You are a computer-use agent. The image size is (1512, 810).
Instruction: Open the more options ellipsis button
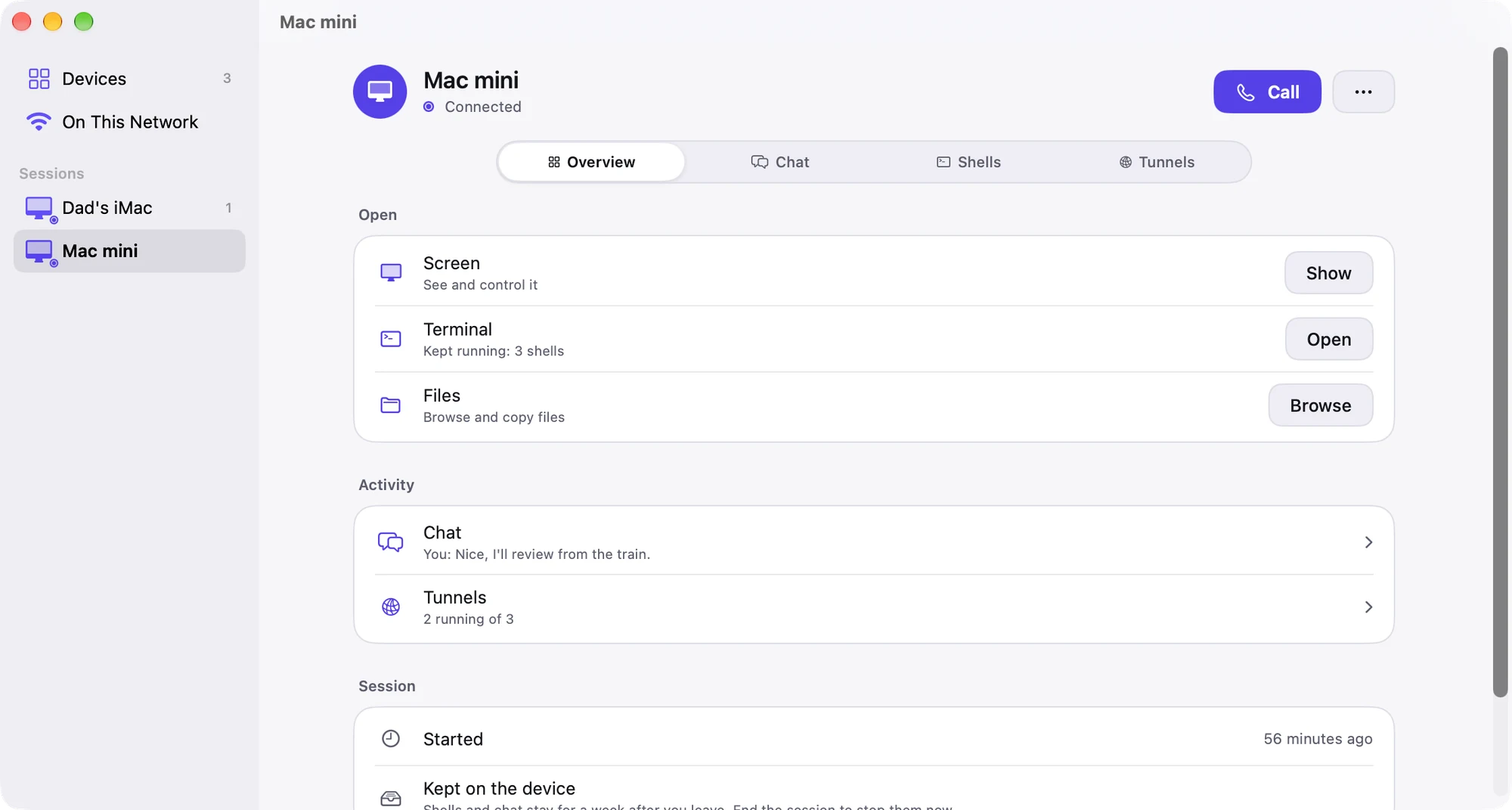coord(1363,92)
